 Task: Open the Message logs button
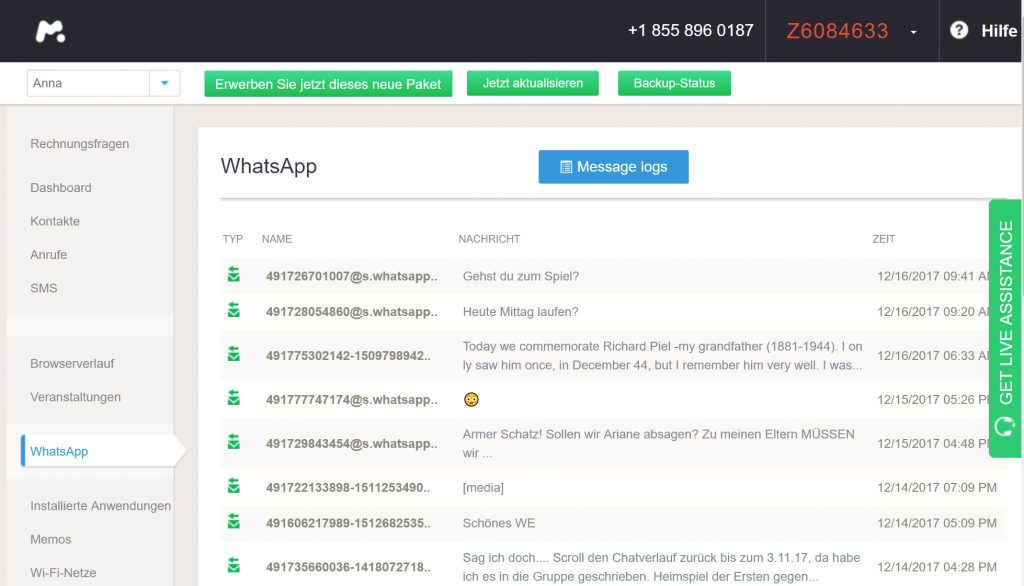(613, 167)
